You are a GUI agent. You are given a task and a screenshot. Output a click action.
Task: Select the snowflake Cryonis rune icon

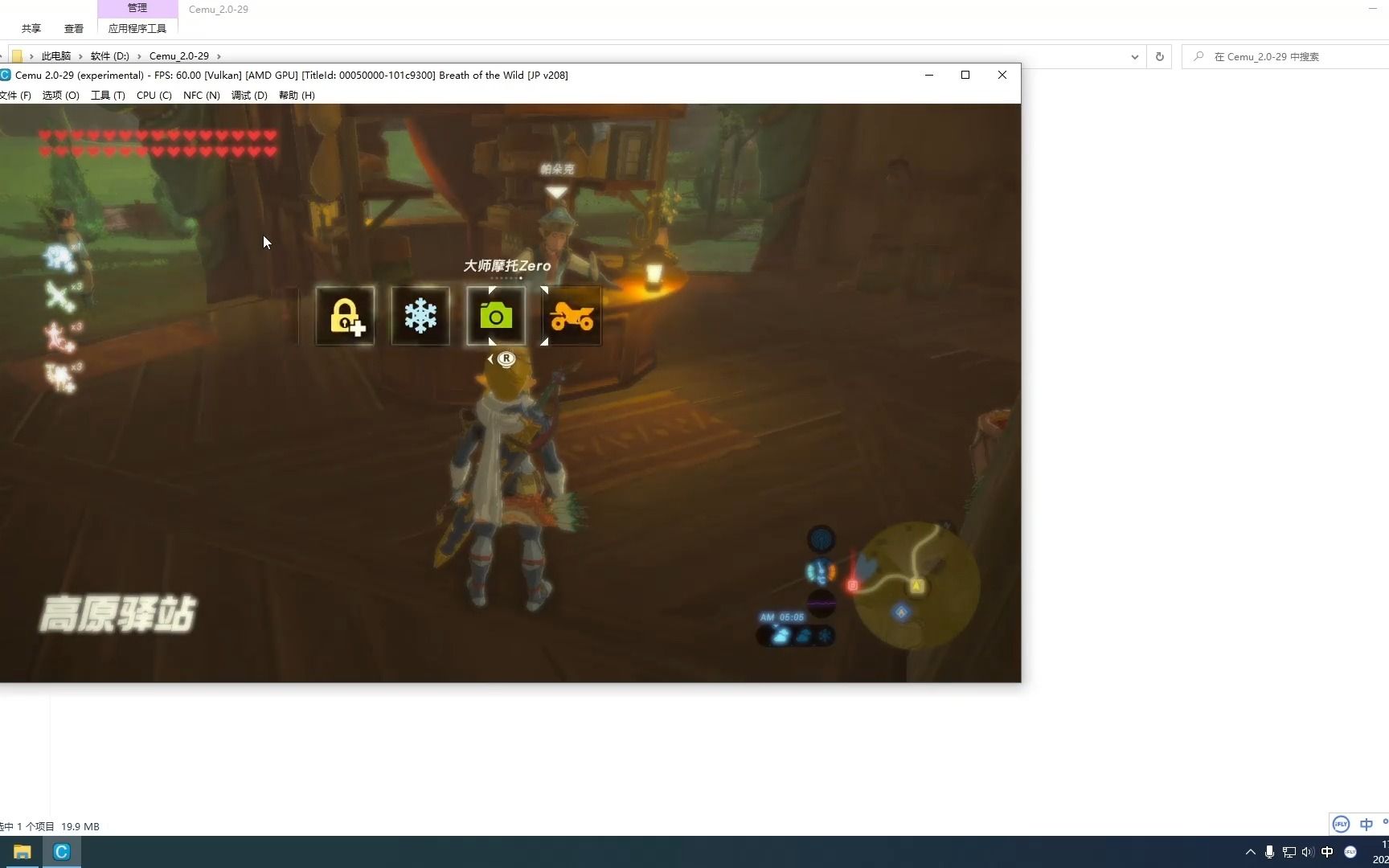420,316
